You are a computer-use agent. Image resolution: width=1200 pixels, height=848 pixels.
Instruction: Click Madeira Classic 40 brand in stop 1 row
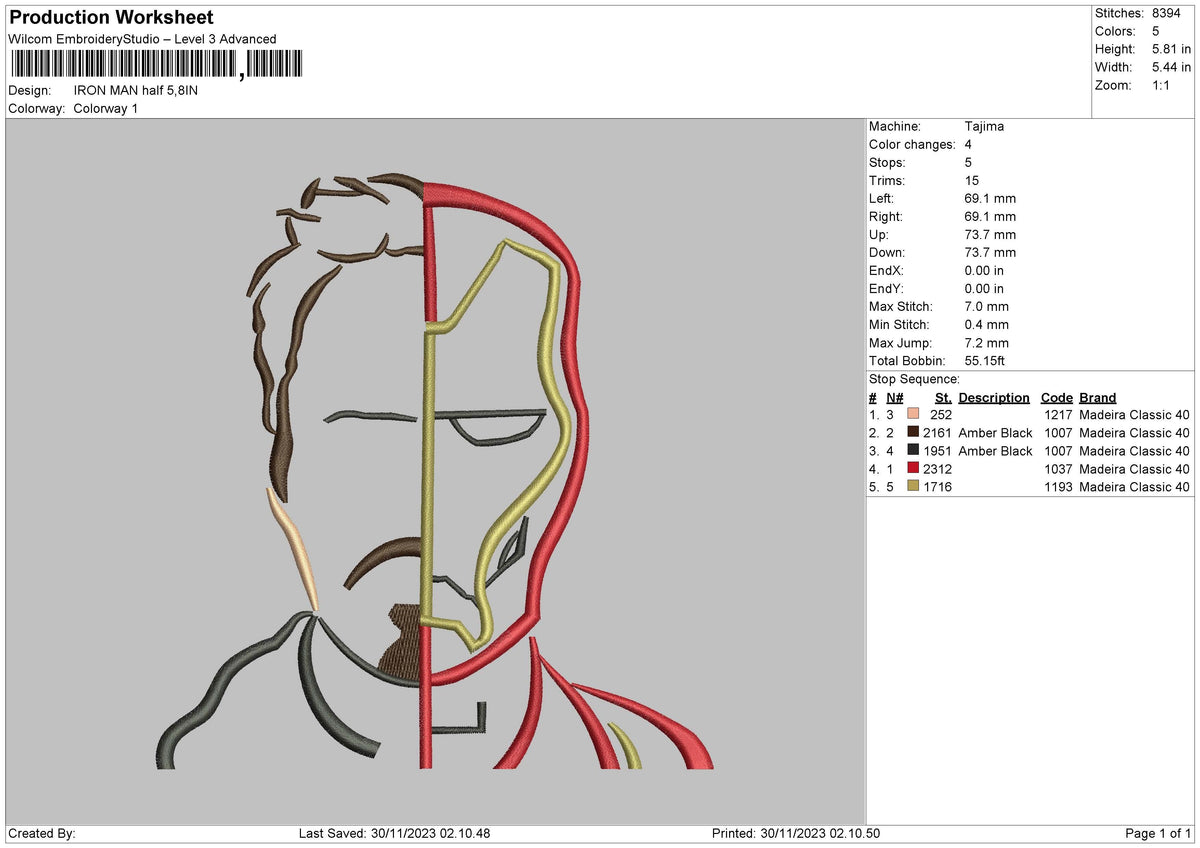click(x=1134, y=415)
